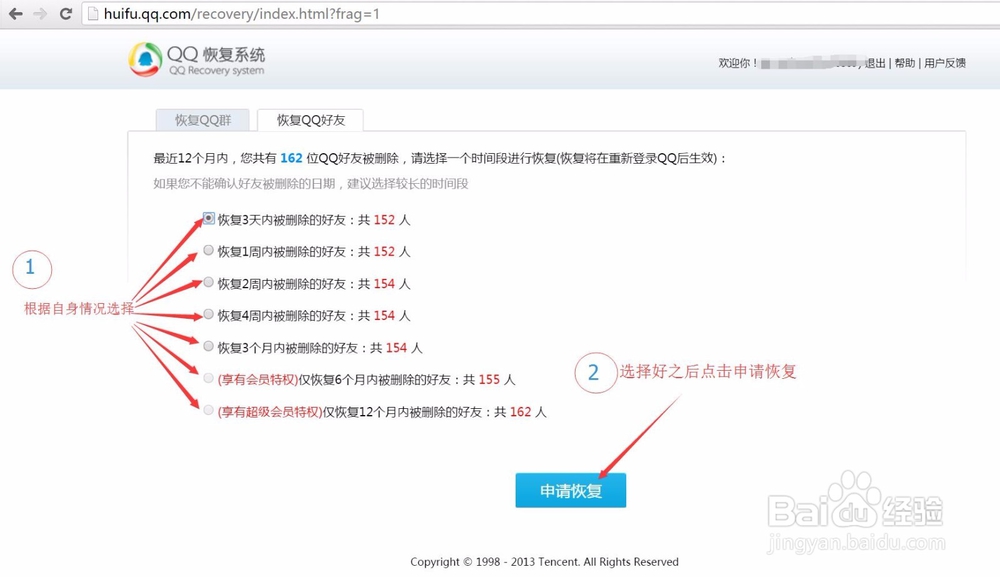The width and height of the screenshot is (1000, 577).
Task: Pick the 恢复4周内被删除的好友 radio option
Action: [209, 314]
